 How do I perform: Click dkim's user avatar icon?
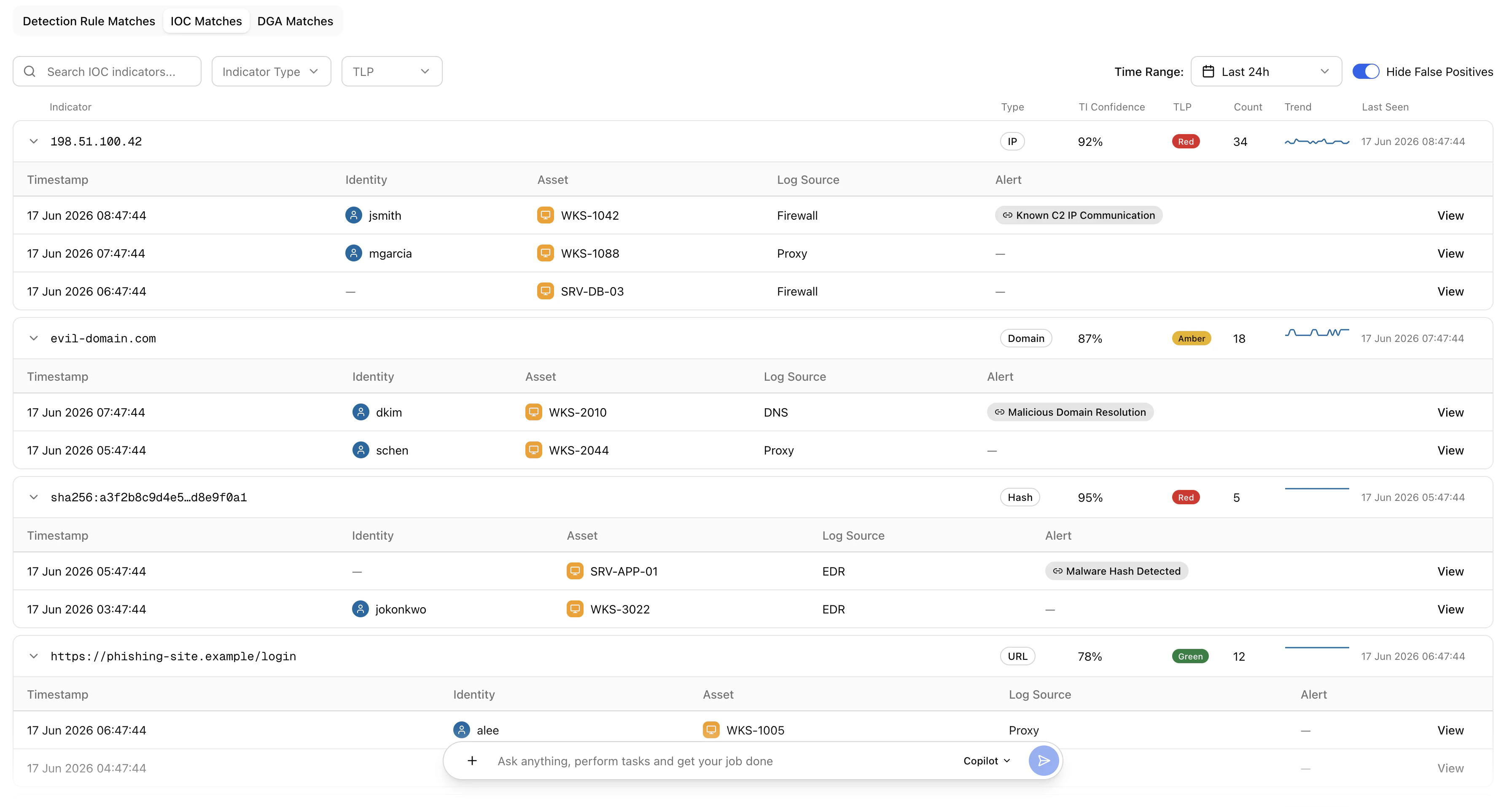(x=361, y=412)
